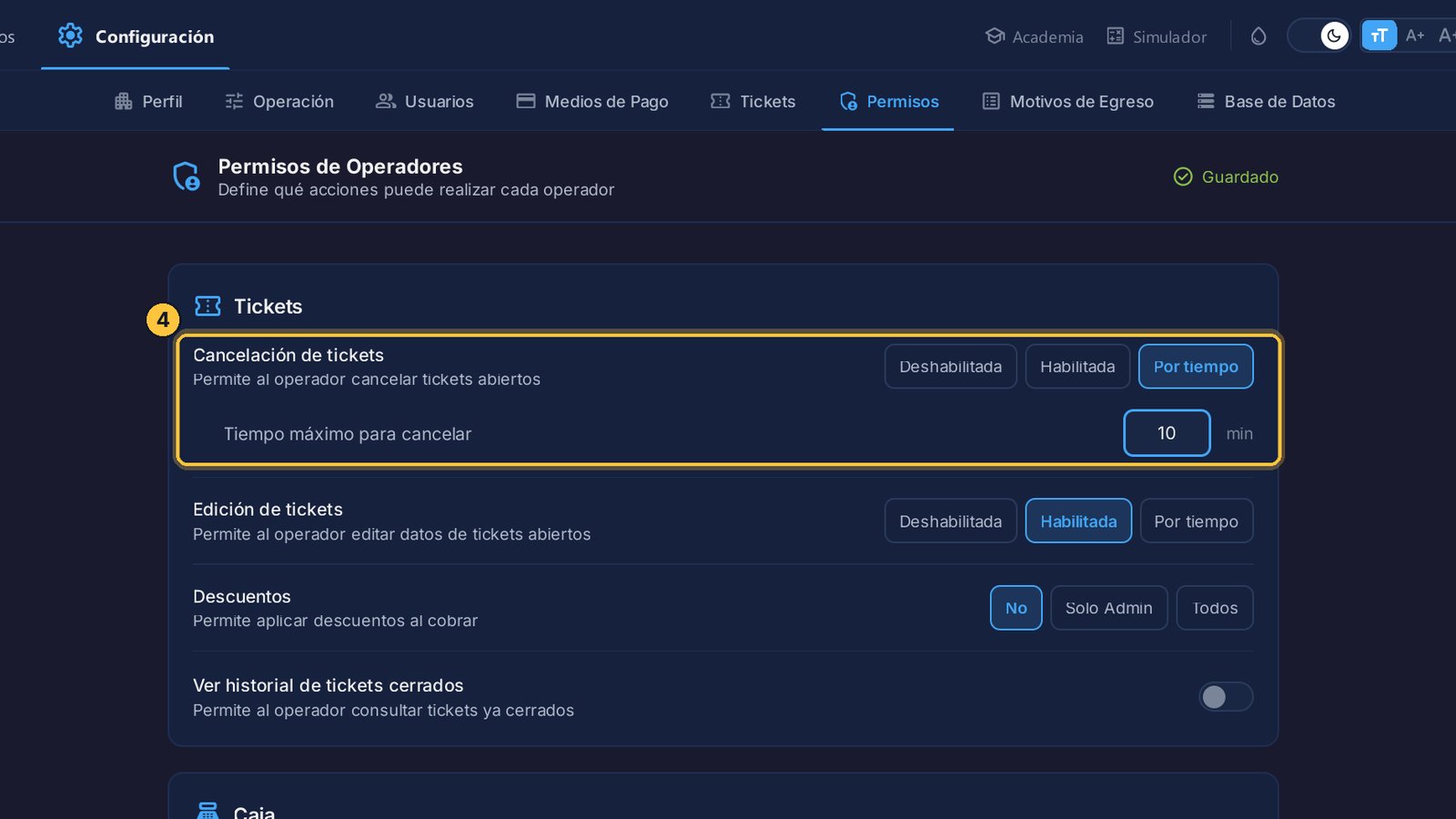This screenshot has height=819, width=1456.
Task: Click the water drop theme icon
Action: coord(1259,36)
